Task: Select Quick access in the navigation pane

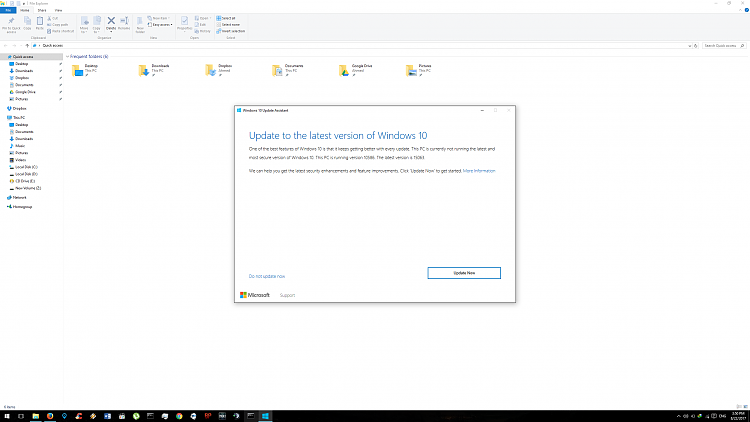Action: point(31,56)
